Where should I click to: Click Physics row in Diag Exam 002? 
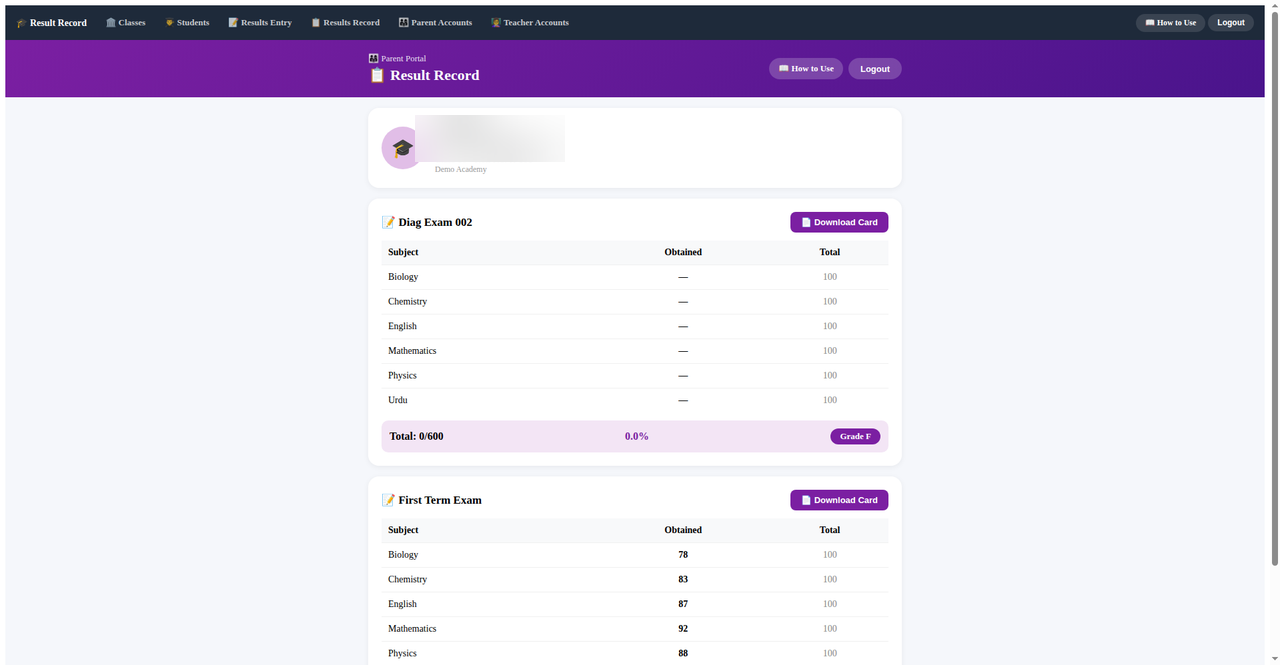[635, 376]
